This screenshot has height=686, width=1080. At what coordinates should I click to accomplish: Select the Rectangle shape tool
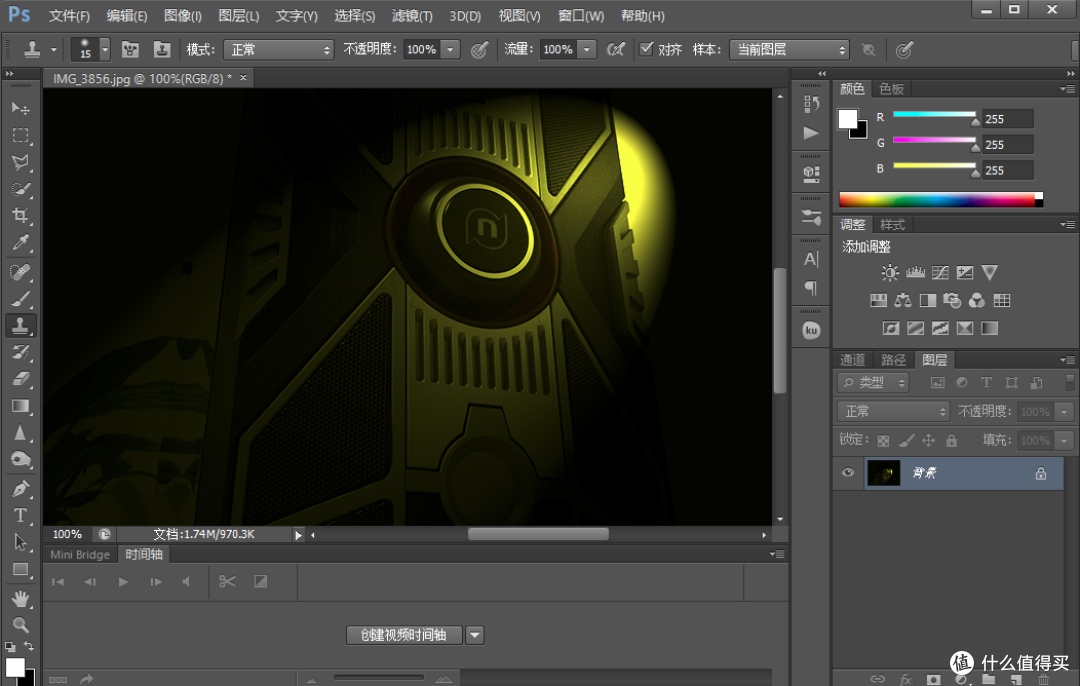point(21,569)
